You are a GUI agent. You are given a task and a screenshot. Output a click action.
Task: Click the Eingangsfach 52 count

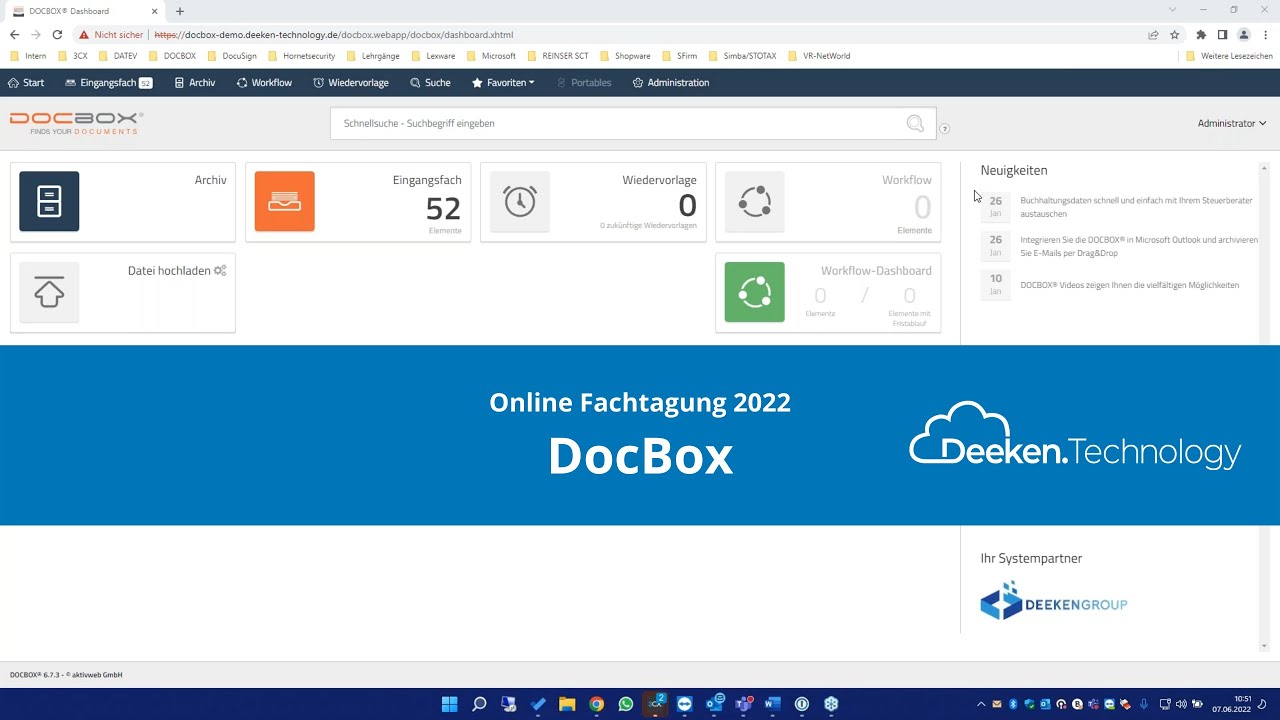click(443, 208)
